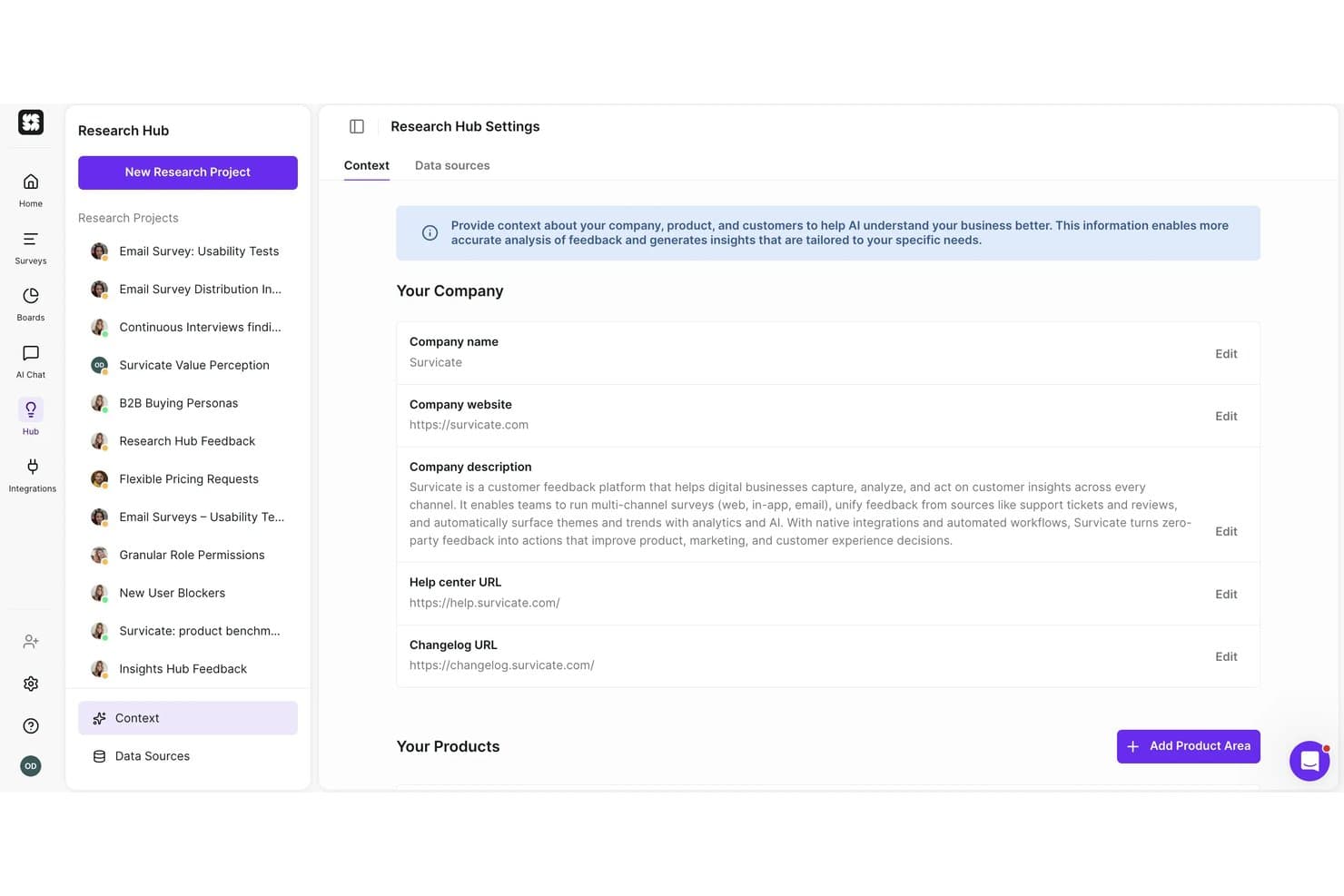The image size is (1344, 896).
Task: Open the help question mark icon
Action: point(31,726)
